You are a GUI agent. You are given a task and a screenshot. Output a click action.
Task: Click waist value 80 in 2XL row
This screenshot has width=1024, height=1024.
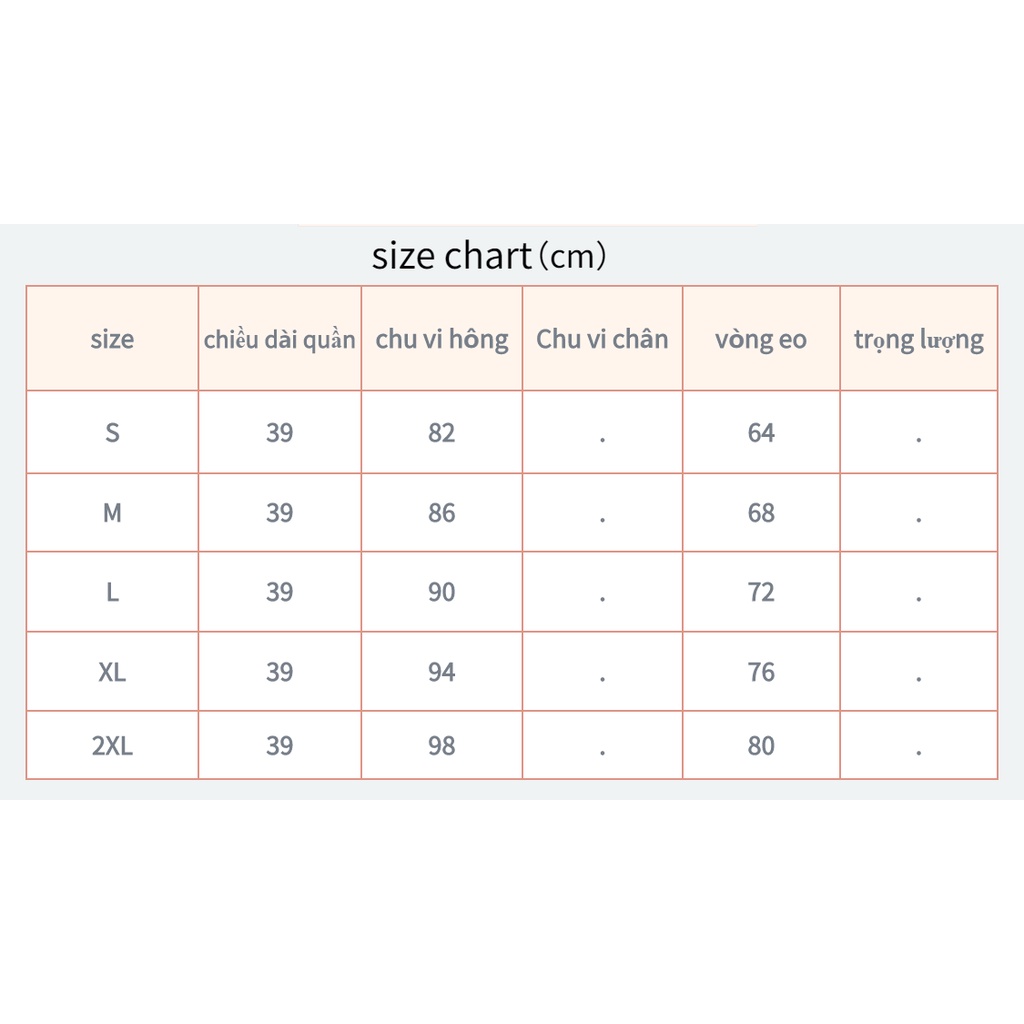click(x=761, y=746)
